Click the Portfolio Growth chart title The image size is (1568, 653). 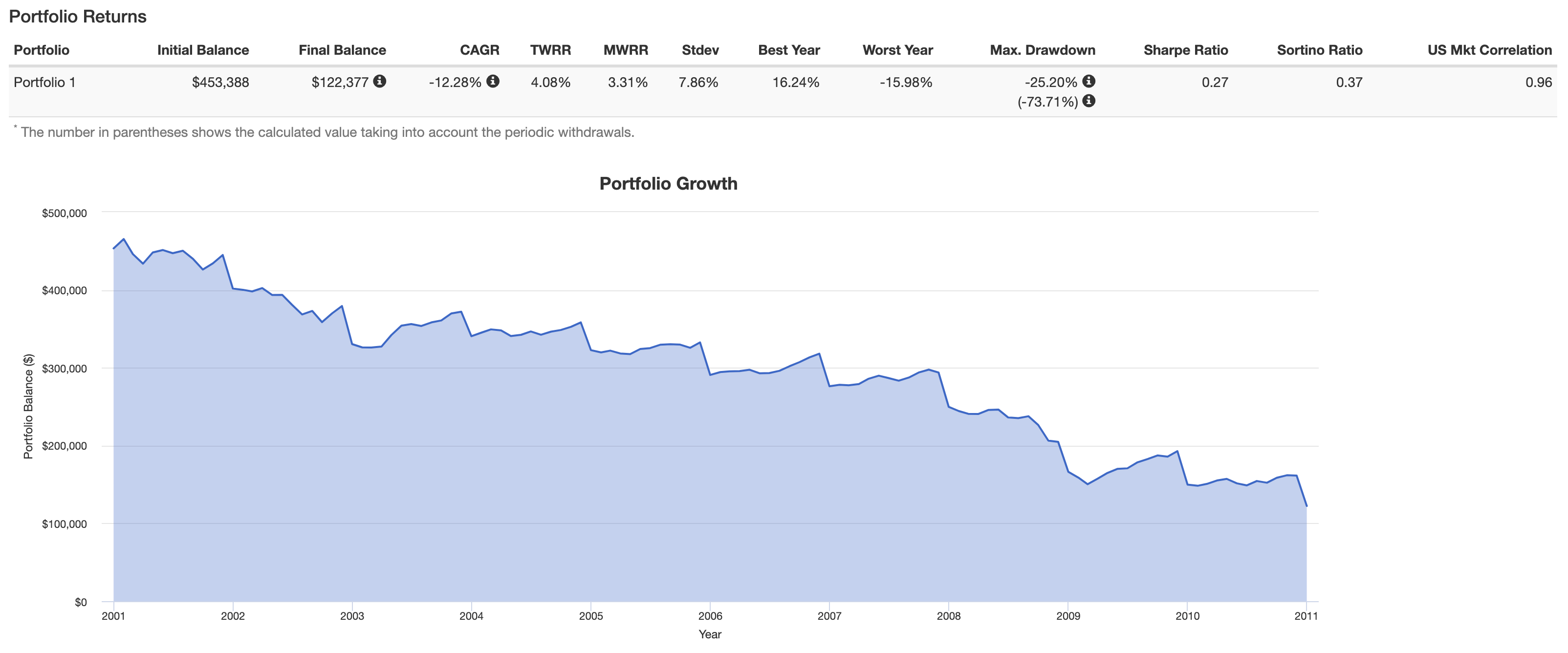(x=668, y=184)
